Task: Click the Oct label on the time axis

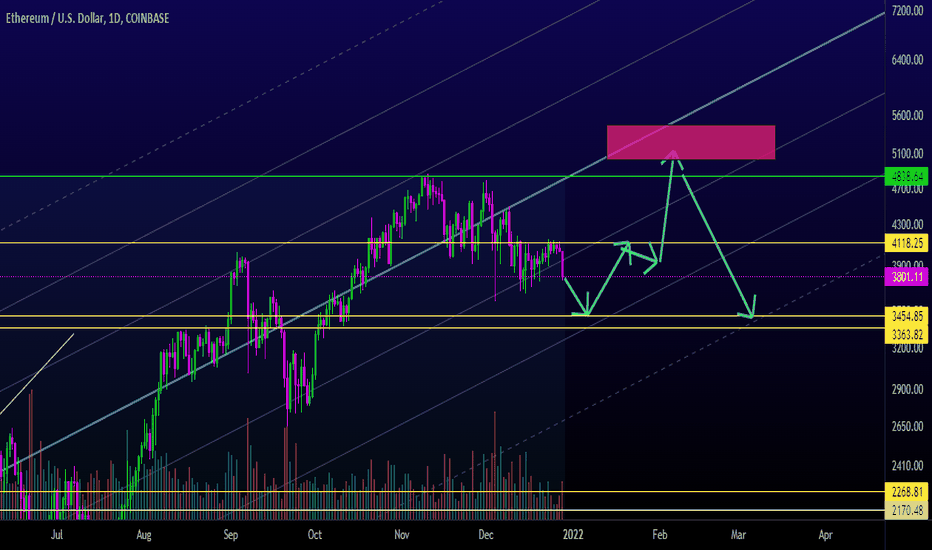Action: coord(315,535)
